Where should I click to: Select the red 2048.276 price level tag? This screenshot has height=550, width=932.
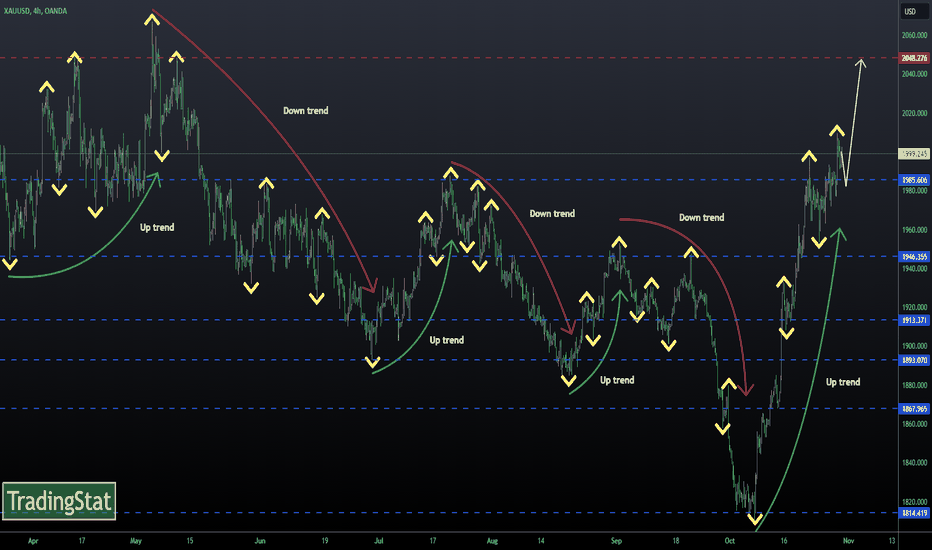pos(914,58)
